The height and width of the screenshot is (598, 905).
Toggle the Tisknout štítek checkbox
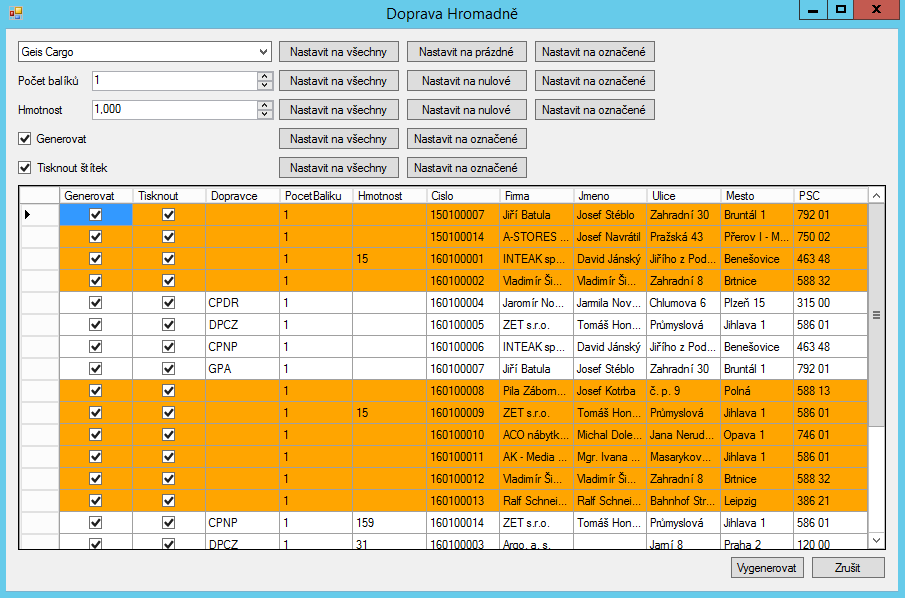coord(24,167)
